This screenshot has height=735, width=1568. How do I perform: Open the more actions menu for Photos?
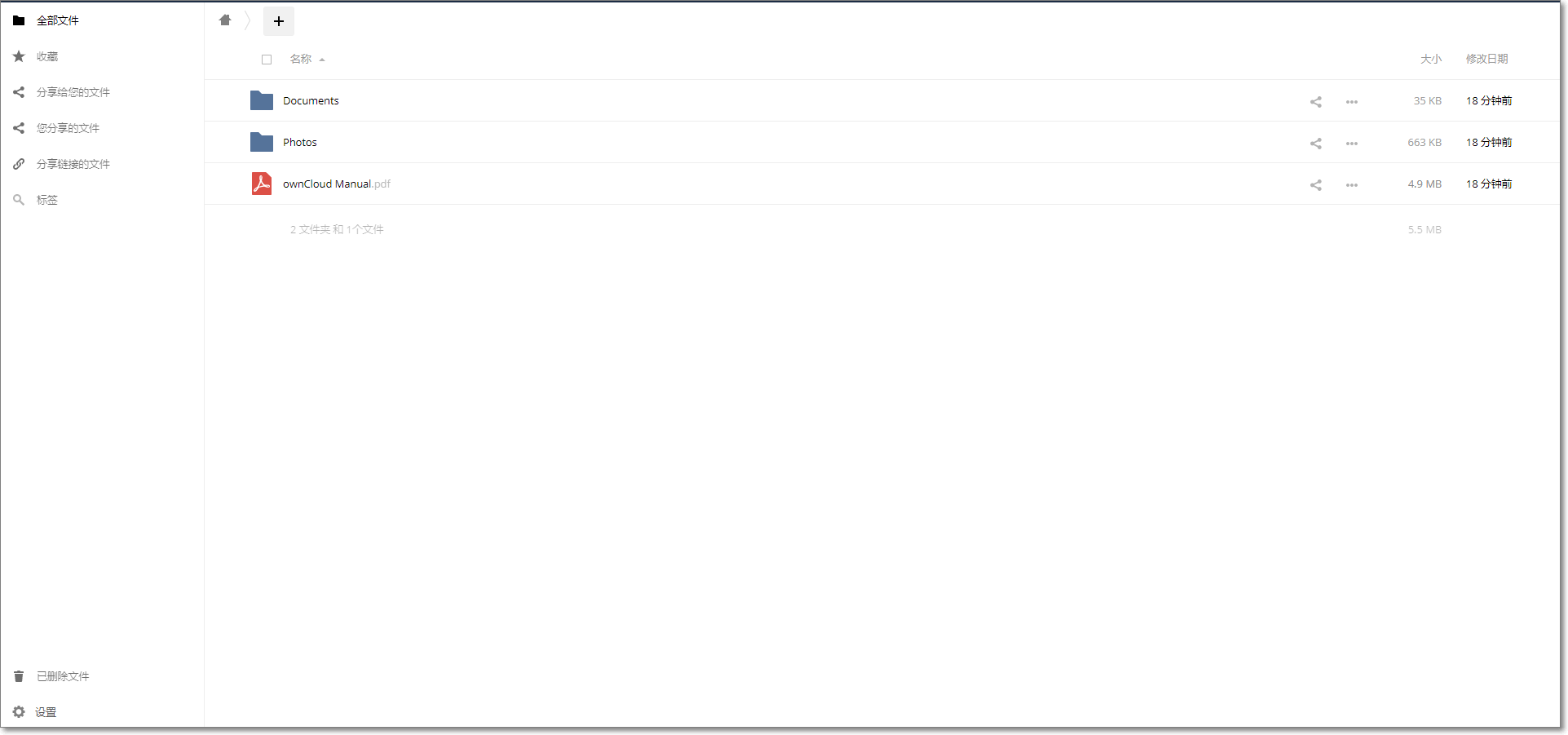point(1351,143)
